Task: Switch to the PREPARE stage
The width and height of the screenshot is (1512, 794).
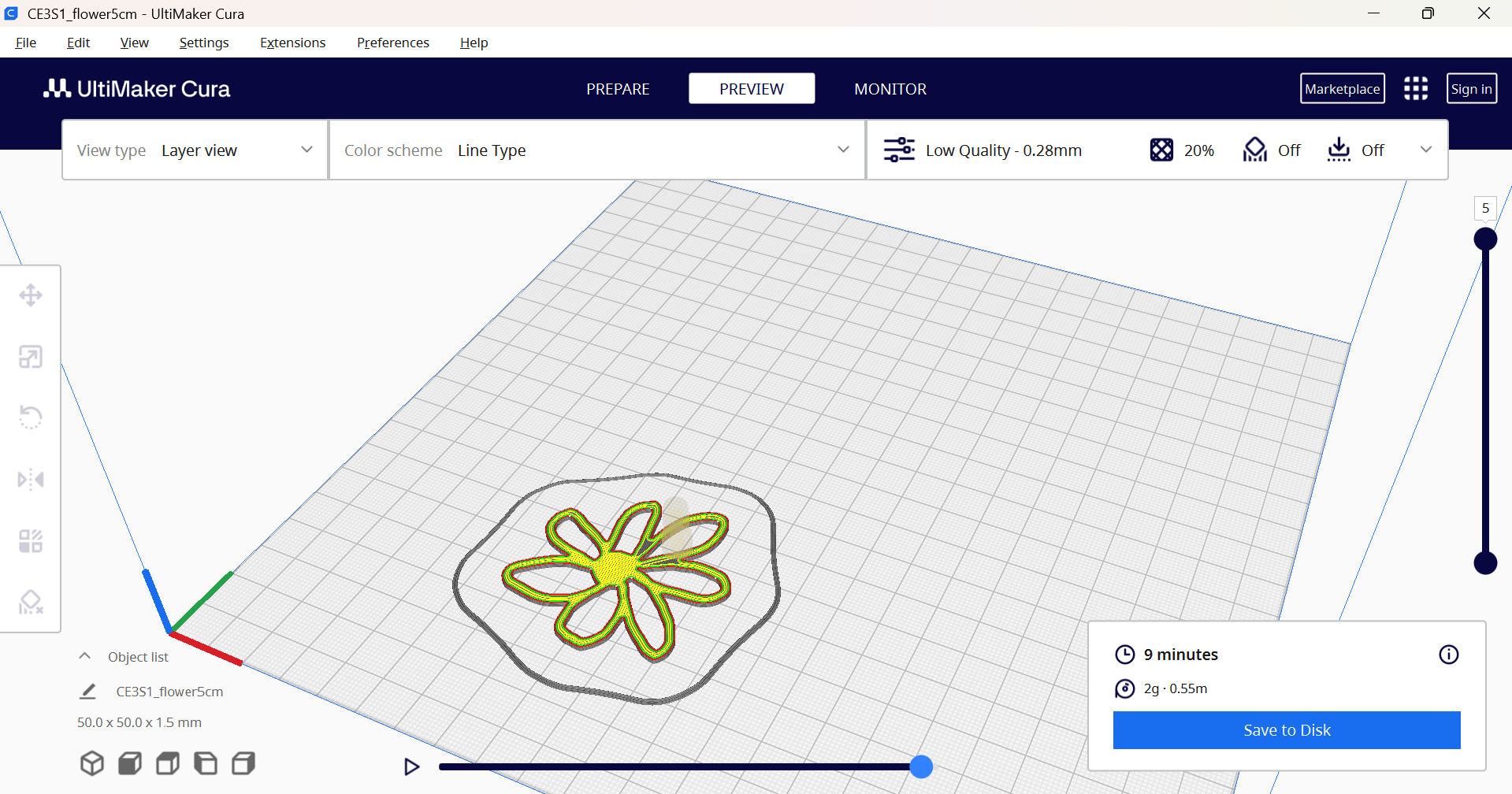Action: pos(618,89)
